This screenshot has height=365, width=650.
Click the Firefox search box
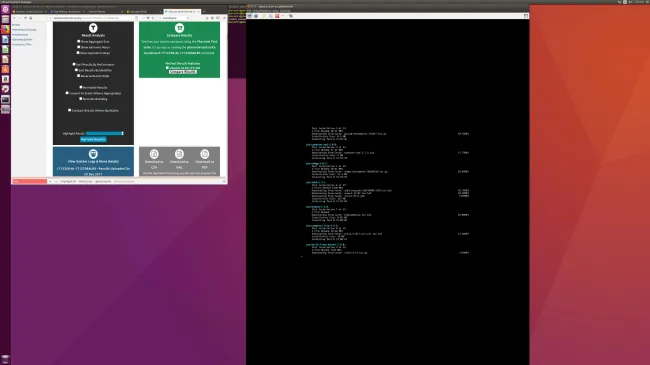(175, 18)
